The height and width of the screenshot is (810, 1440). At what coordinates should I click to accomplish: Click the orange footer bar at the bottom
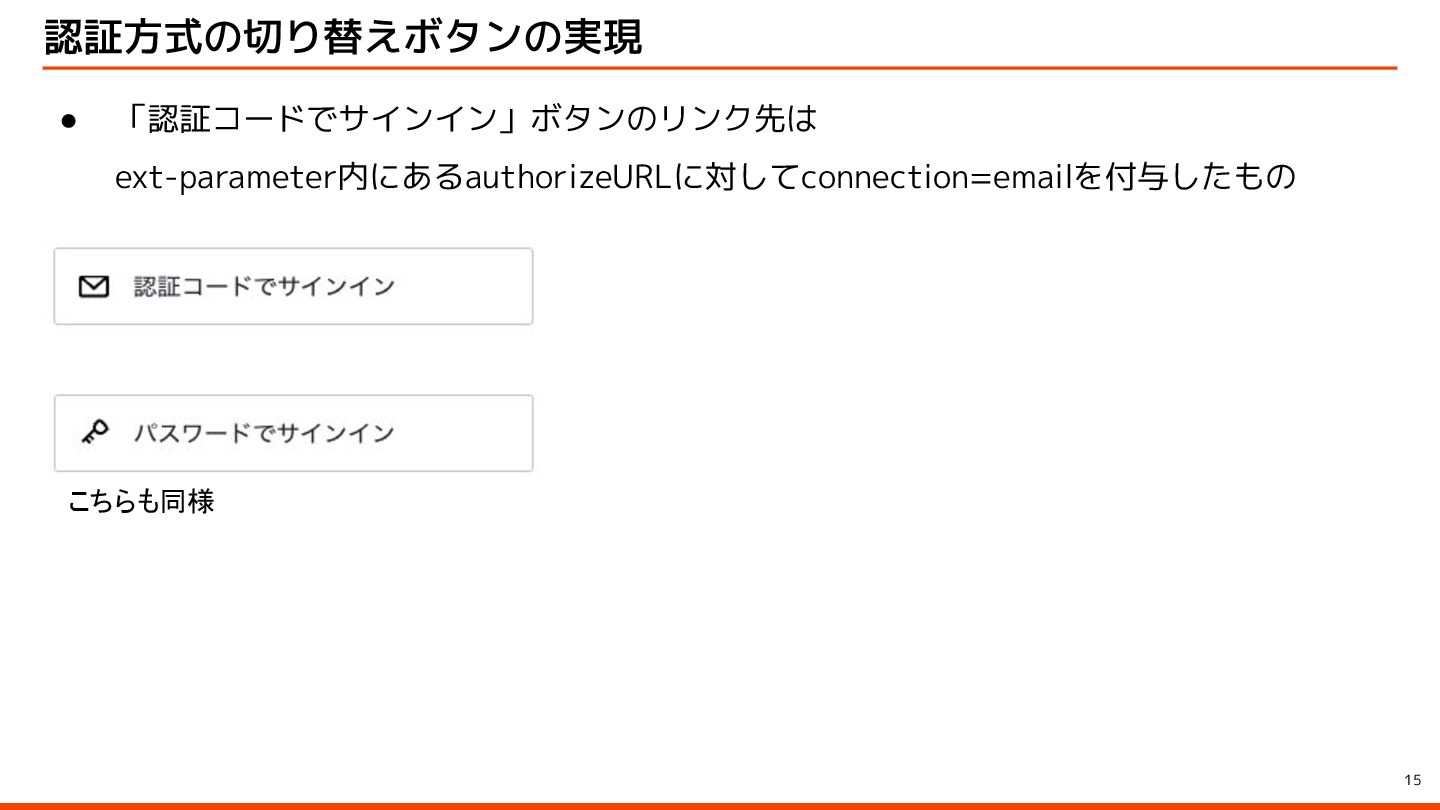[720, 805]
